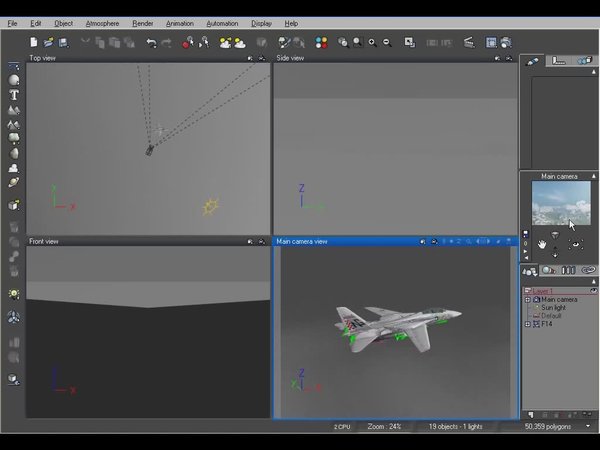Expand the Main camera tree node
Viewport: 600px width, 450px height.
pyautogui.click(x=527, y=299)
